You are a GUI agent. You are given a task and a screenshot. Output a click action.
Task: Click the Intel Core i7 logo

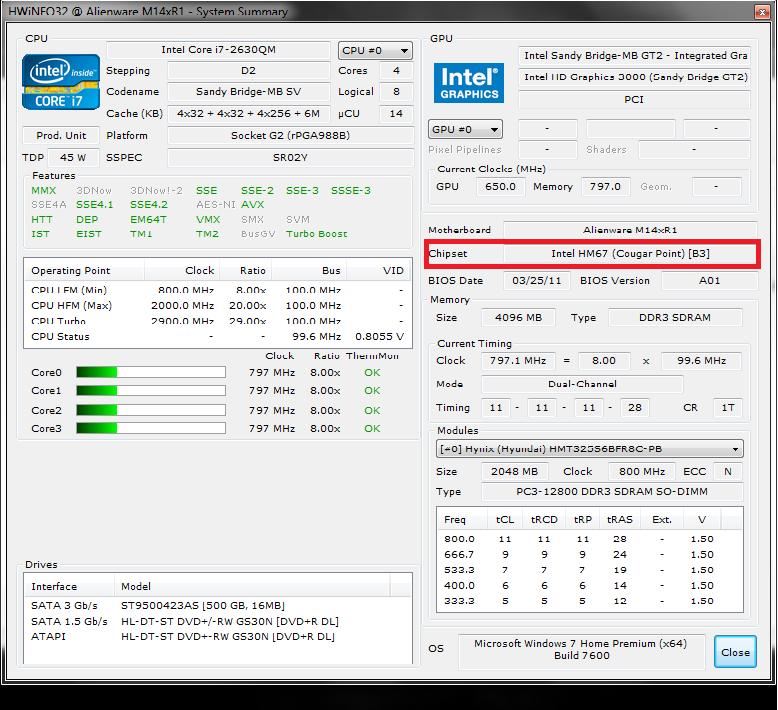click(x=61, y=82)
